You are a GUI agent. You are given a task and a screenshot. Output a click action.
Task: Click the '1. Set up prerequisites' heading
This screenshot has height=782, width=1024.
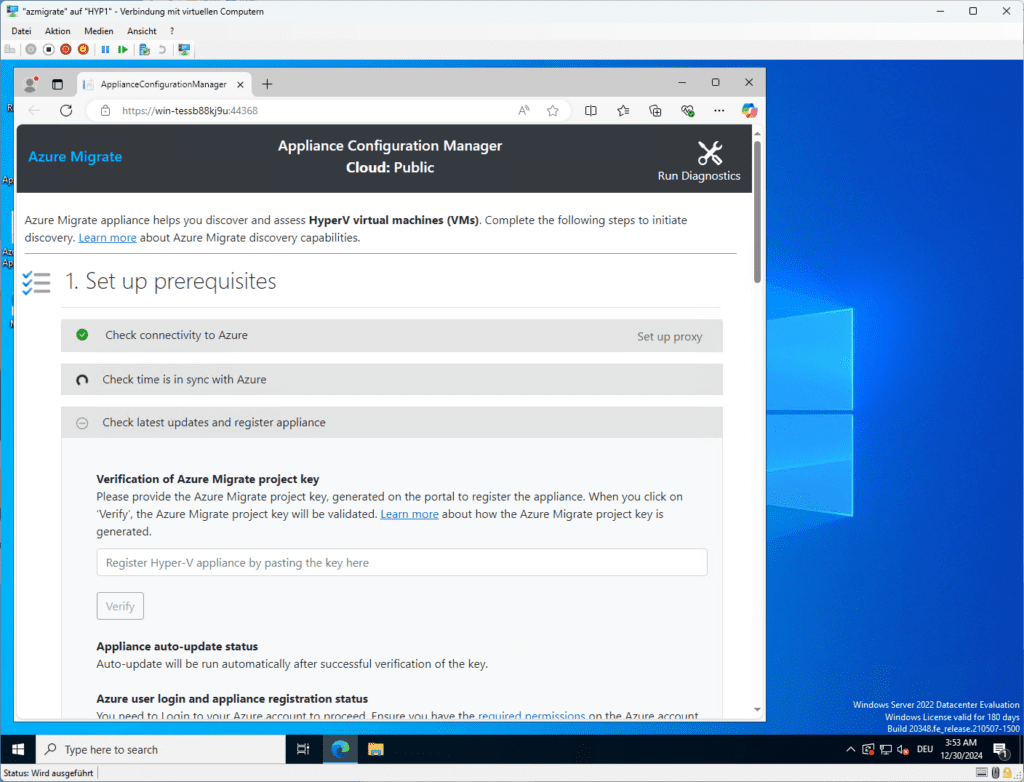click(170, 282)
